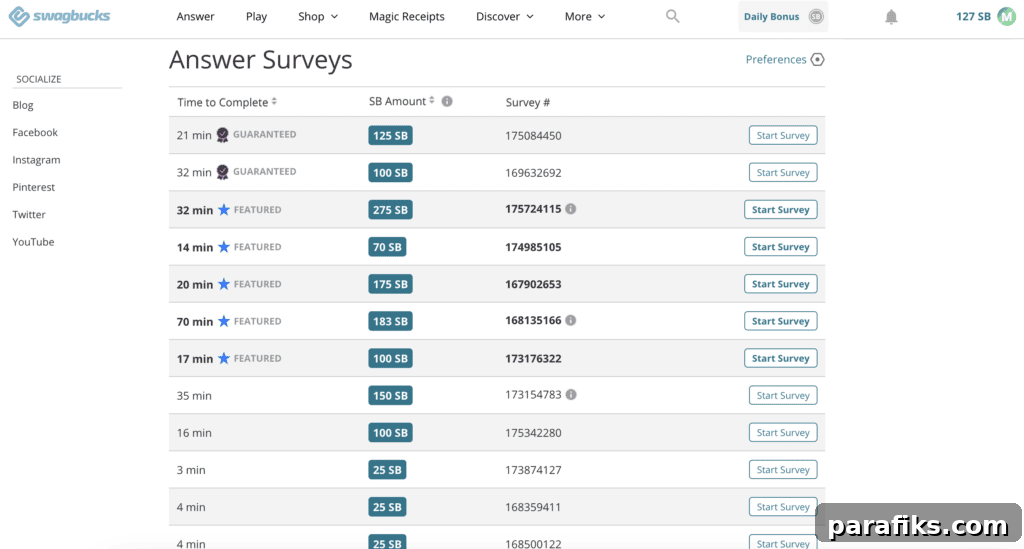Start survey 173176322
This screenshot has height=549, width=1024.
pos(780,358)
